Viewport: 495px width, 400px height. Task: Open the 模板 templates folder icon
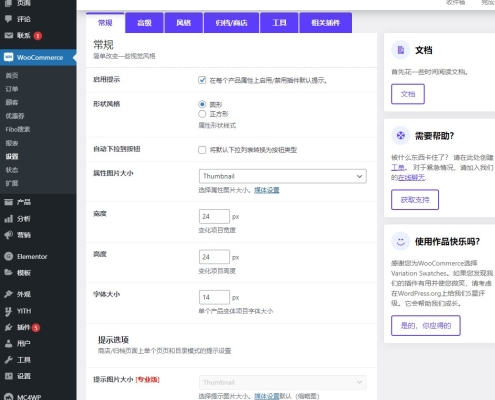[8, 273]
